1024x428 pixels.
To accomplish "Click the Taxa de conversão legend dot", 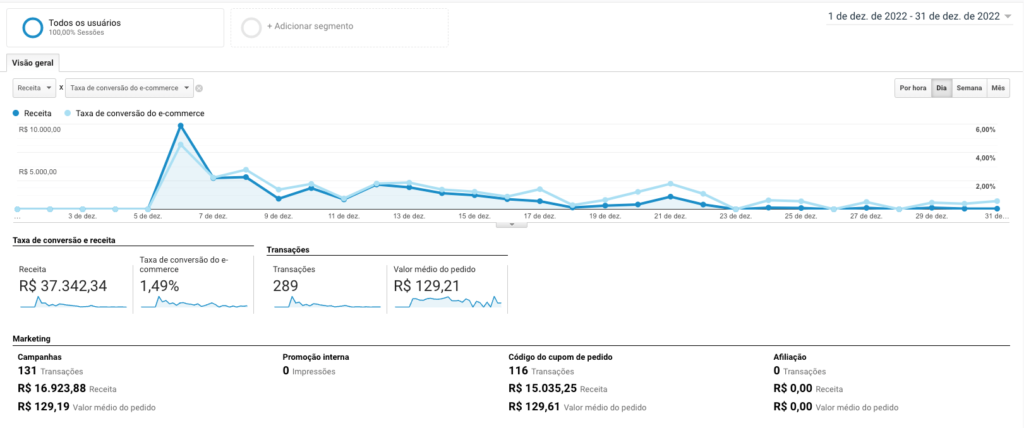I will [68, 113].
